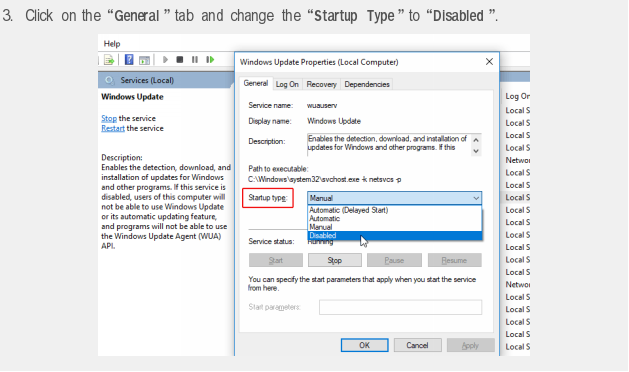Click the Apply button

point(470,345)
